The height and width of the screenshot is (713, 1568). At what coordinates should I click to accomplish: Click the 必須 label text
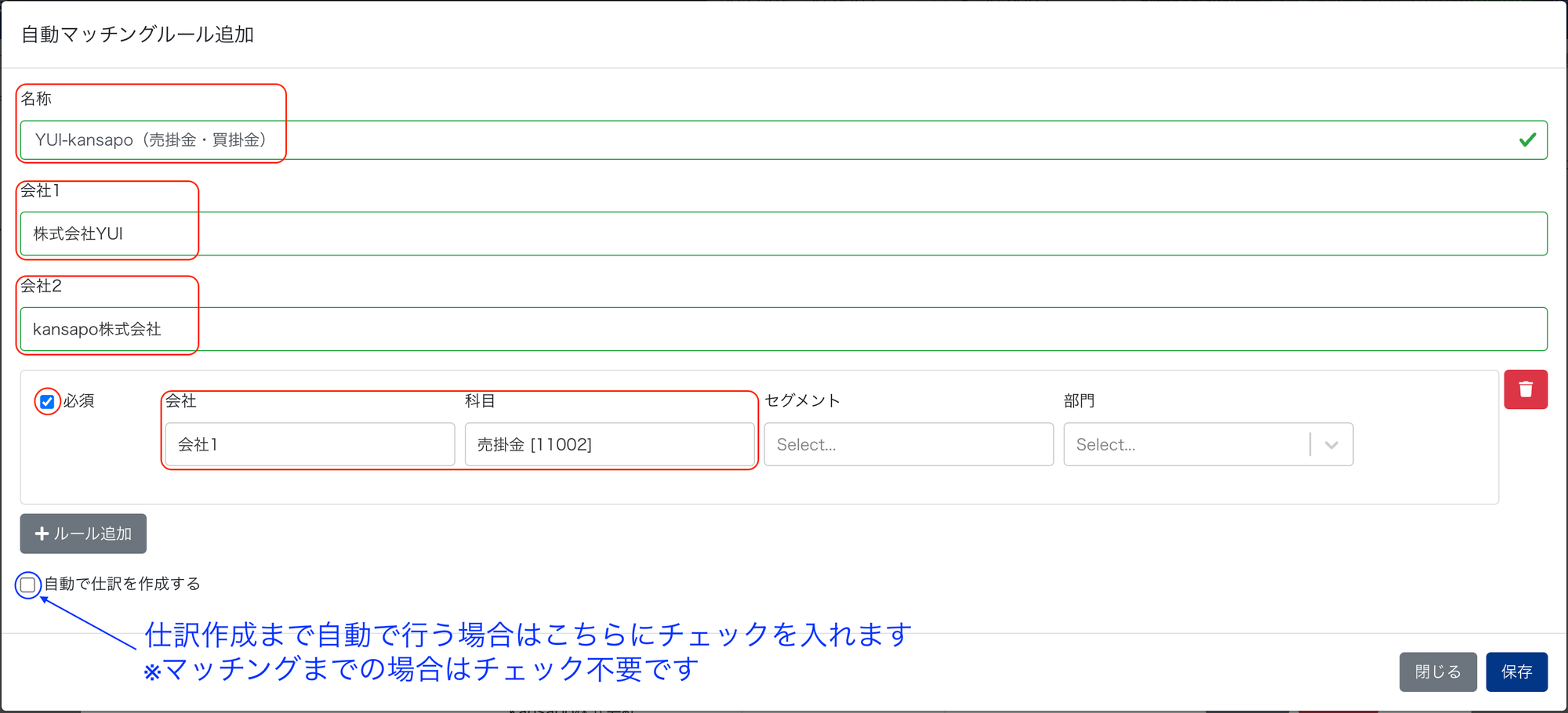pyautogui.click(x=78, y=401)
